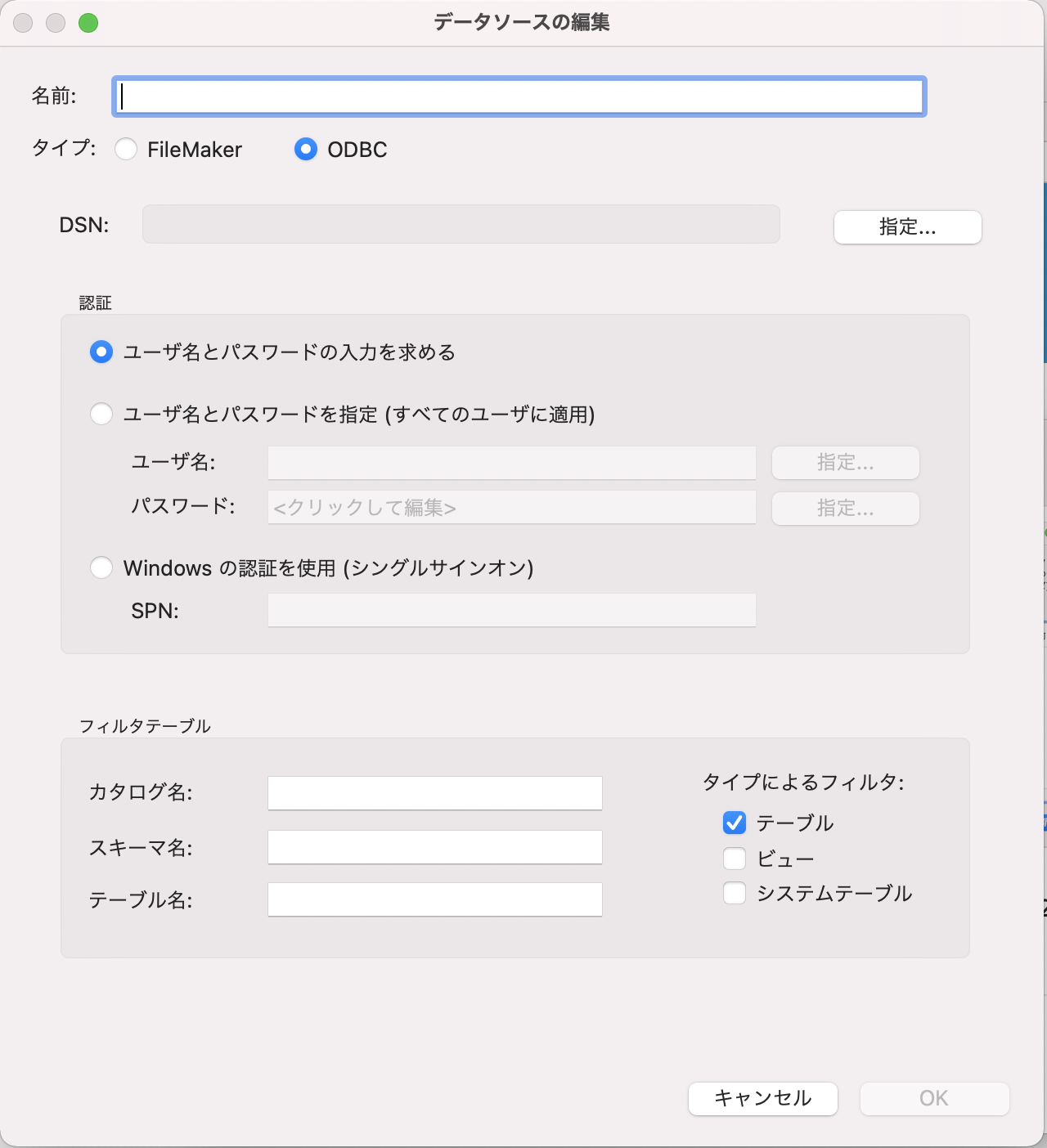Choose ユーザ名とパスワードを指定 radio option
Screen dimensions: 1047x1148
click(101, 415)
